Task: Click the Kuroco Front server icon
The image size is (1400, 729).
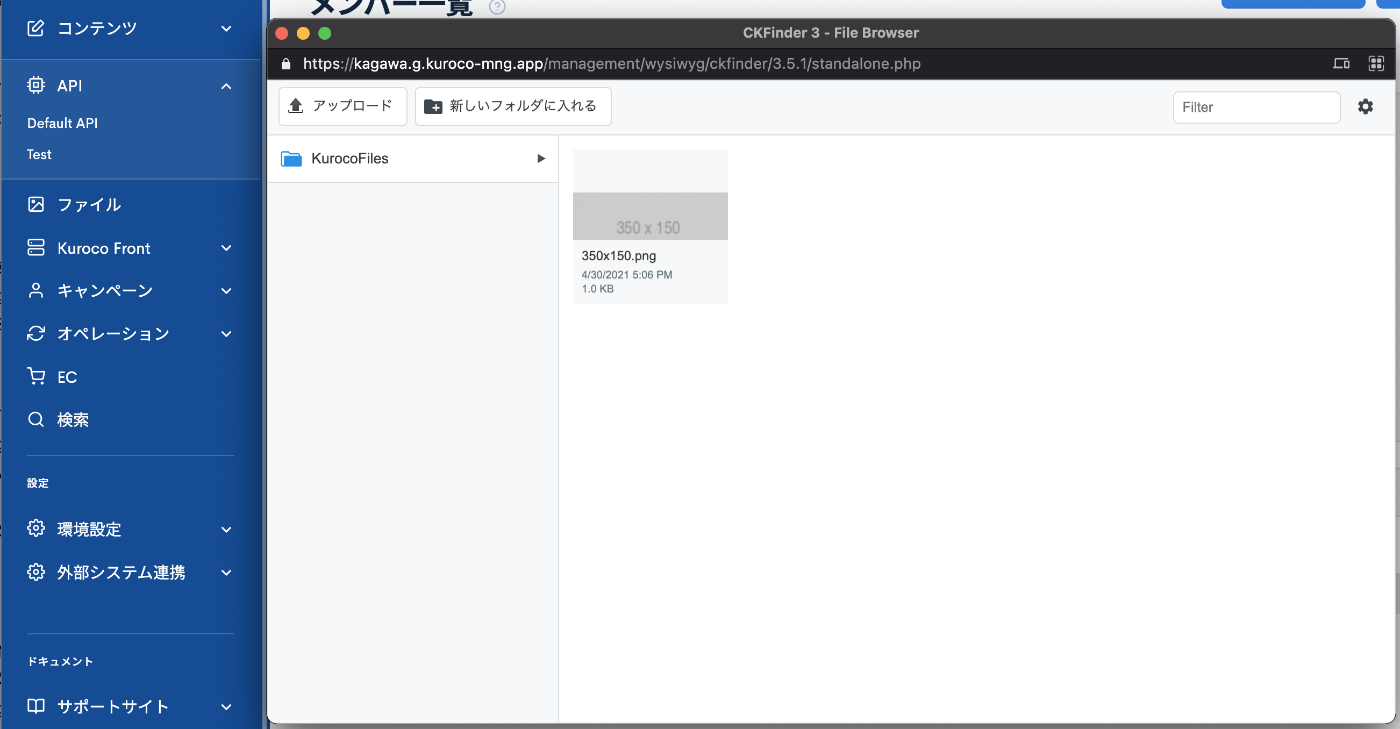Action: click(36, 248)
